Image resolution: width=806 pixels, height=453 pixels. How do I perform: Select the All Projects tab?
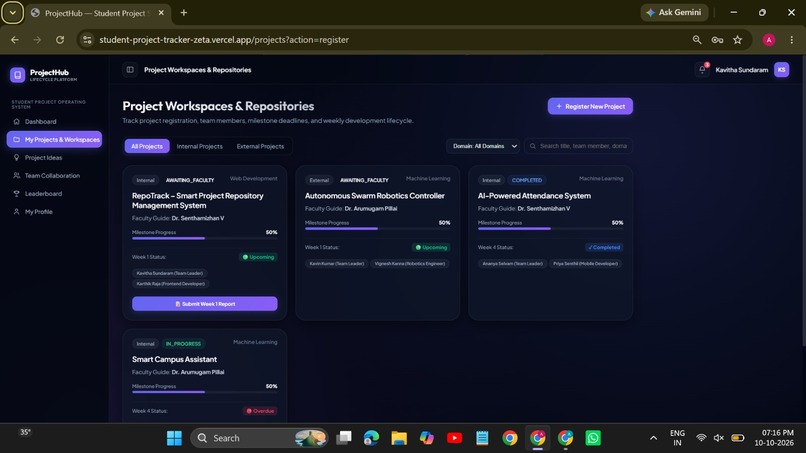click(x=147, y=147)
